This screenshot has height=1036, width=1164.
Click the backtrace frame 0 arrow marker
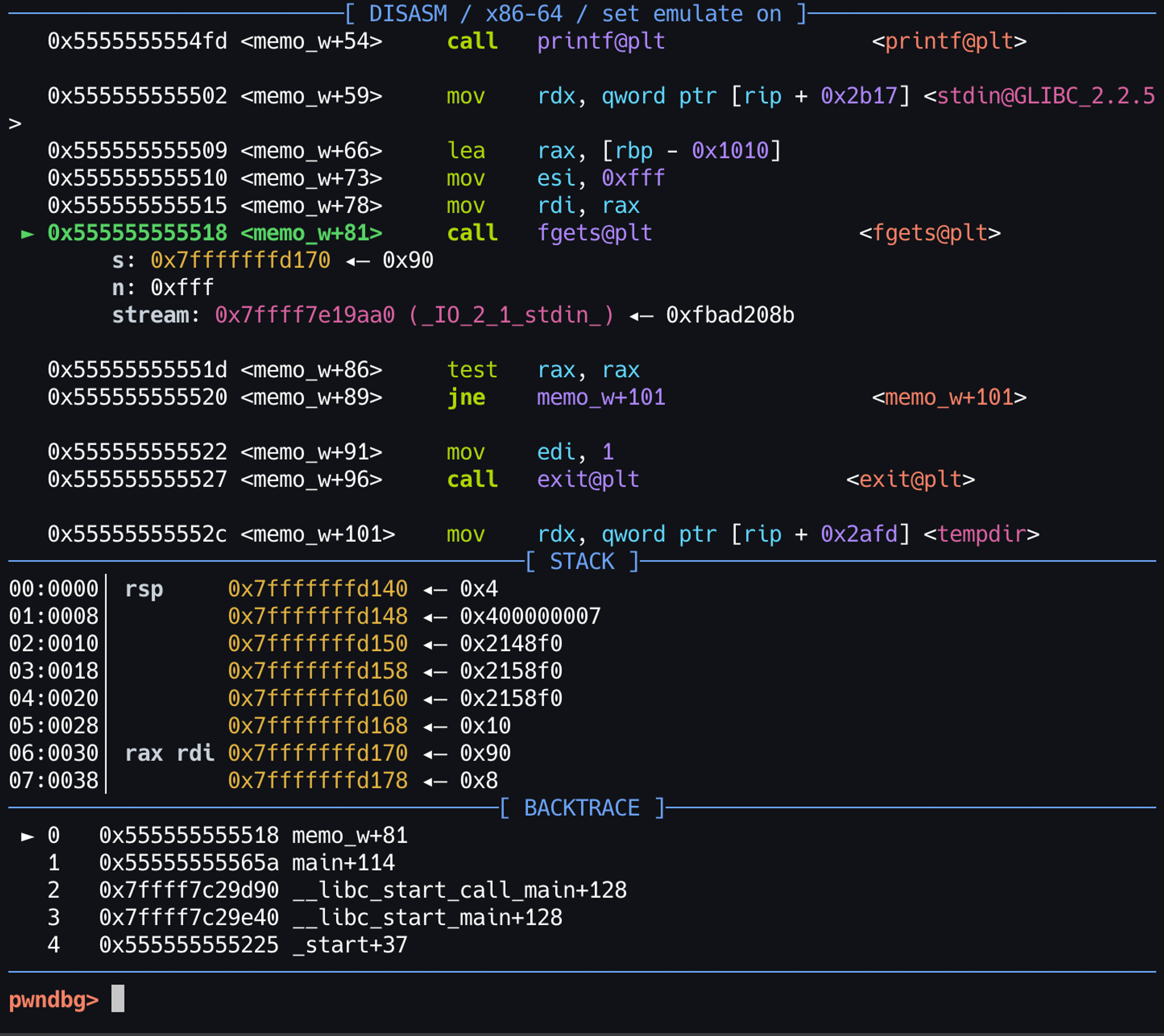[x=27, y=836]
